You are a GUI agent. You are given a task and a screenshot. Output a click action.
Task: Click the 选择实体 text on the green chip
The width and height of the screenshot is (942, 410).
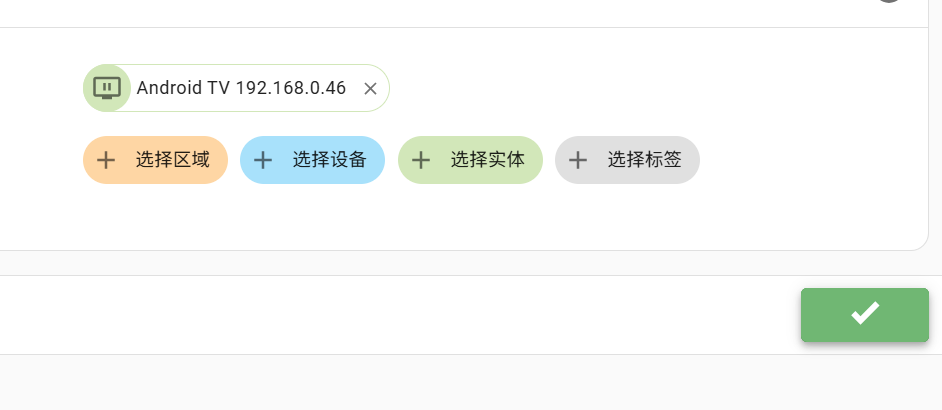[x=487, y=159]
